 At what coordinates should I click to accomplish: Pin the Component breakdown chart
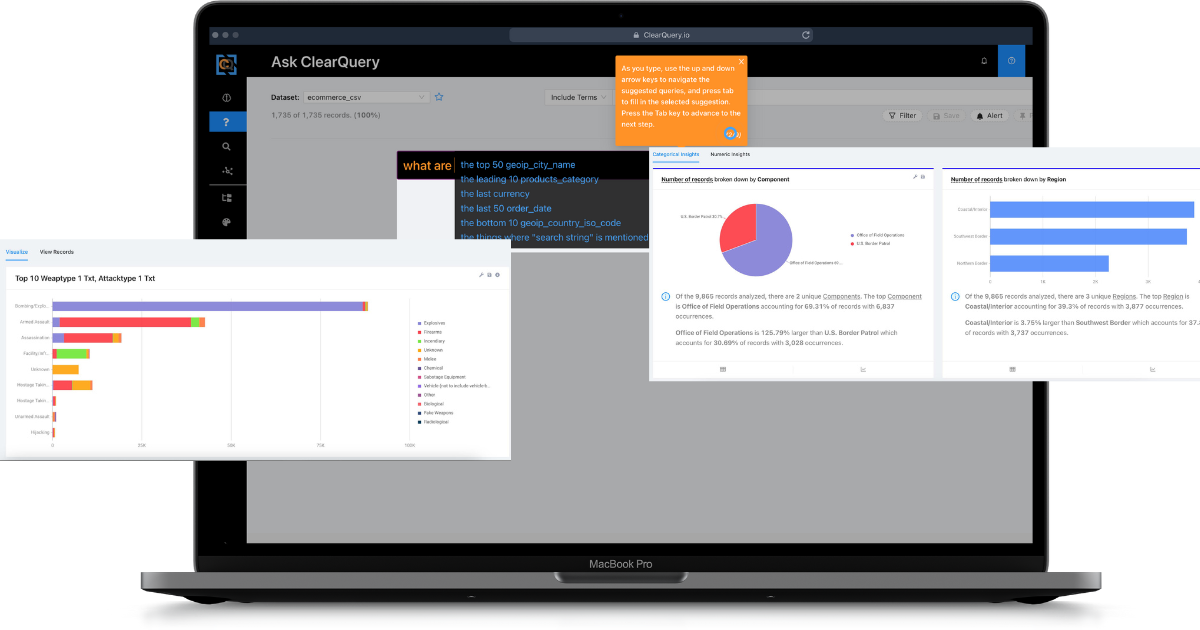[915, 176]
